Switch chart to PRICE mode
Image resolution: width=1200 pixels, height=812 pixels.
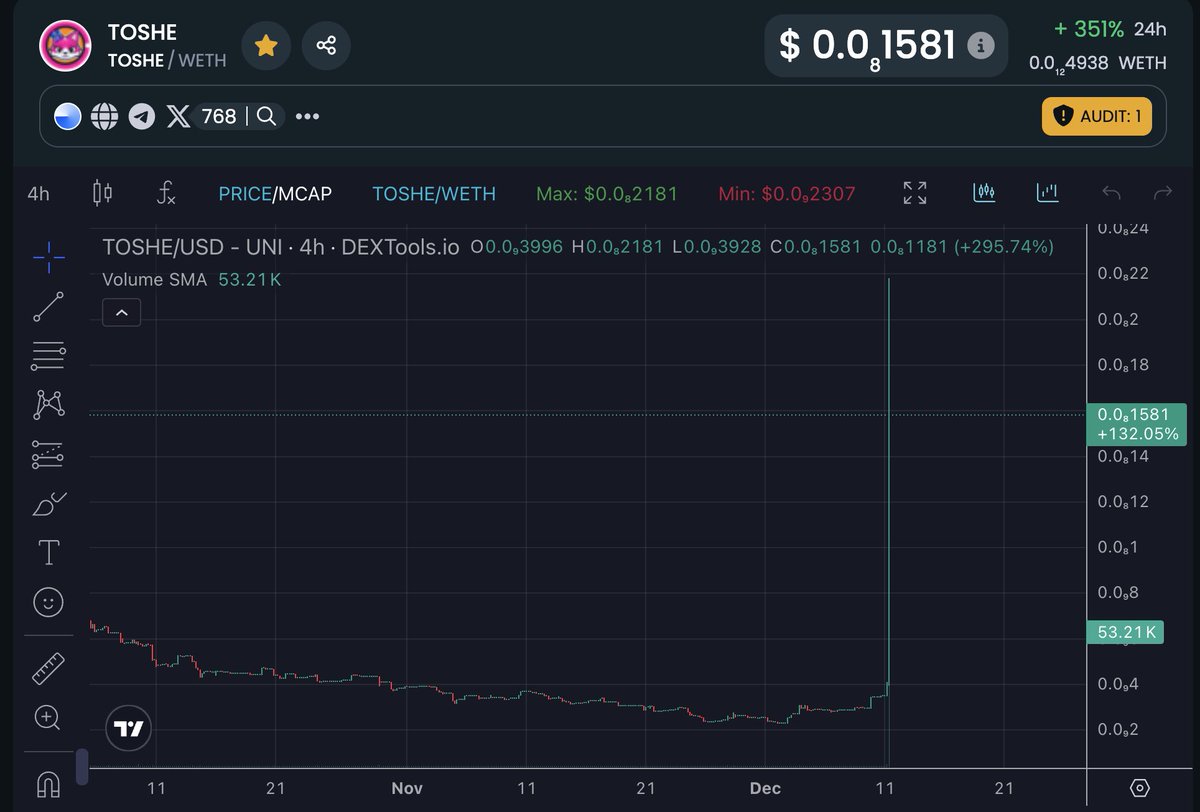point(244,194)
